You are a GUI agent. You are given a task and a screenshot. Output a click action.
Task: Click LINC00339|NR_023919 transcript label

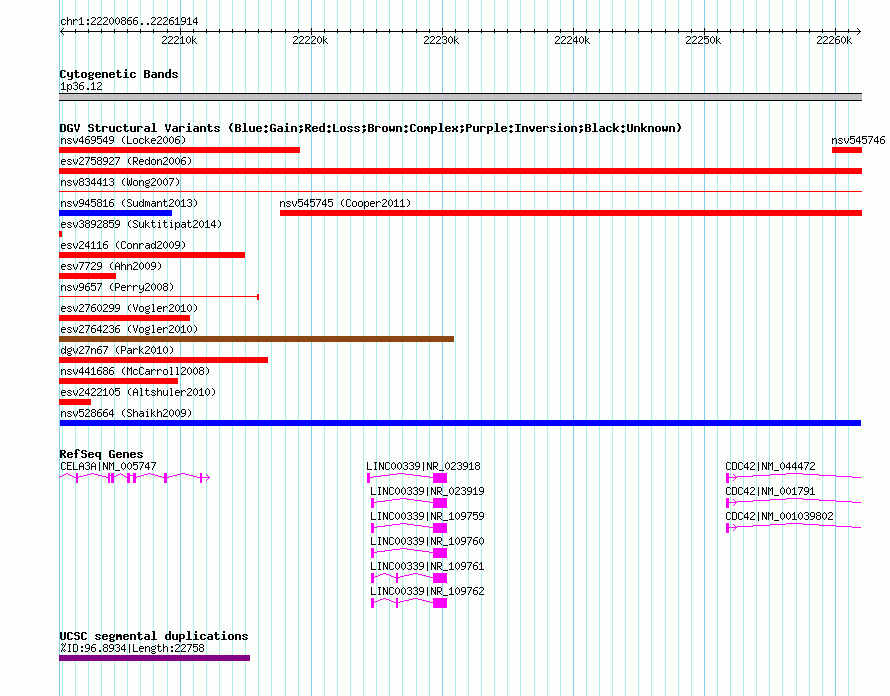[x=427, y=491]
